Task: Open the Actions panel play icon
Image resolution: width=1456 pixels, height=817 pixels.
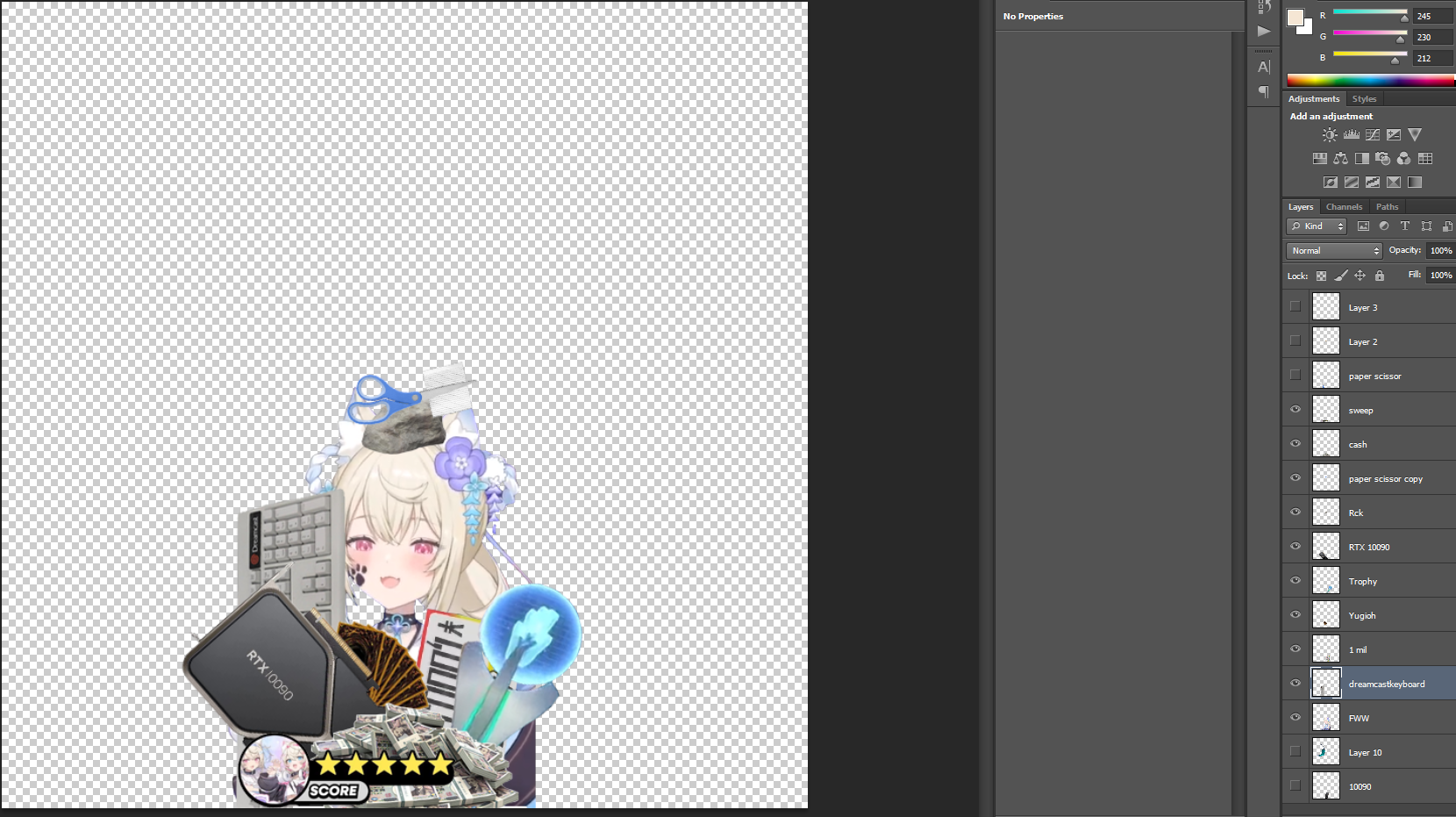Action: (x=1264, y=32)
